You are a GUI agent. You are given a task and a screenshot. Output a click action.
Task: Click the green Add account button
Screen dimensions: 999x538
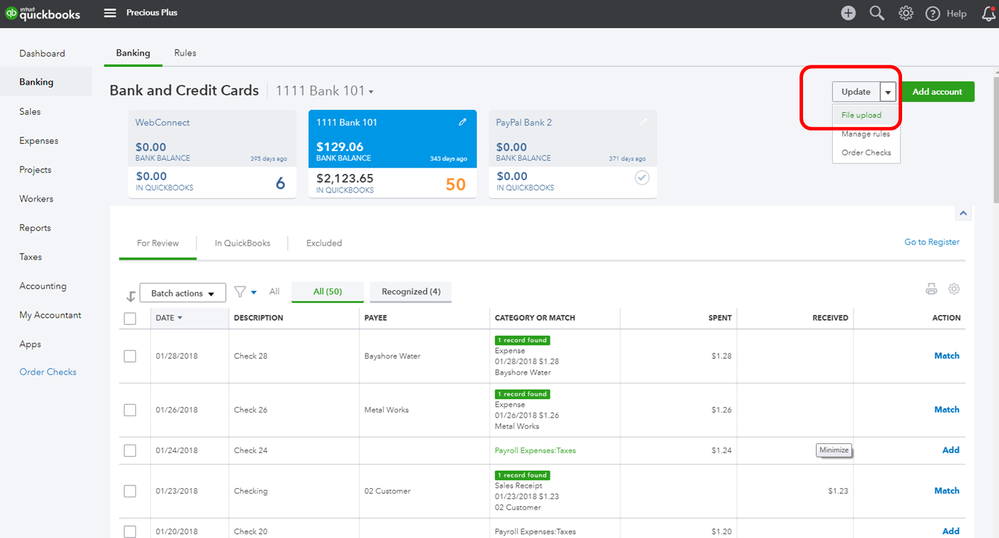[x=937, y=92]
